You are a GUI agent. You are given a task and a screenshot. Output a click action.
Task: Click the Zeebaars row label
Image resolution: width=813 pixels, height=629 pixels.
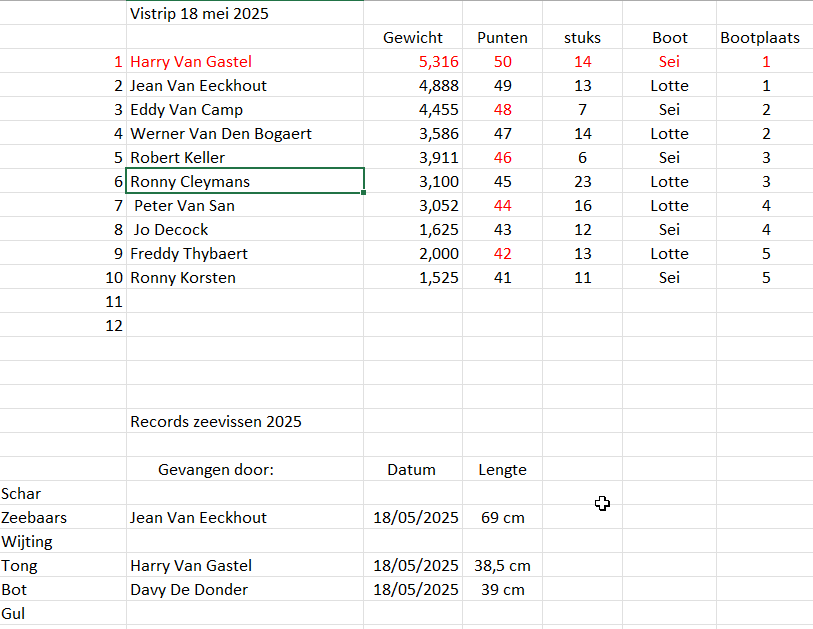[x=63, y=518]
